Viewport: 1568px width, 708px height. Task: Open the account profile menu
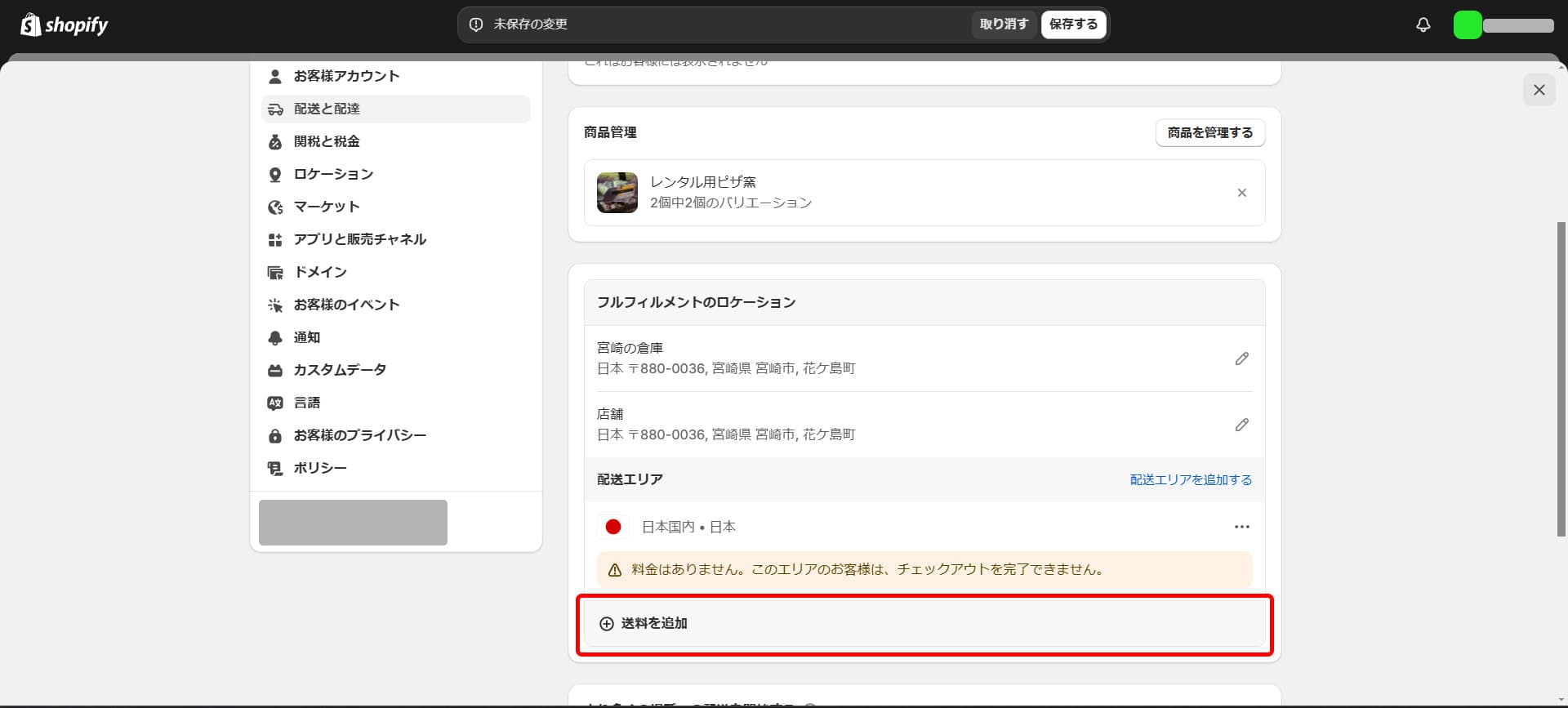click(x=1503, y=25)
